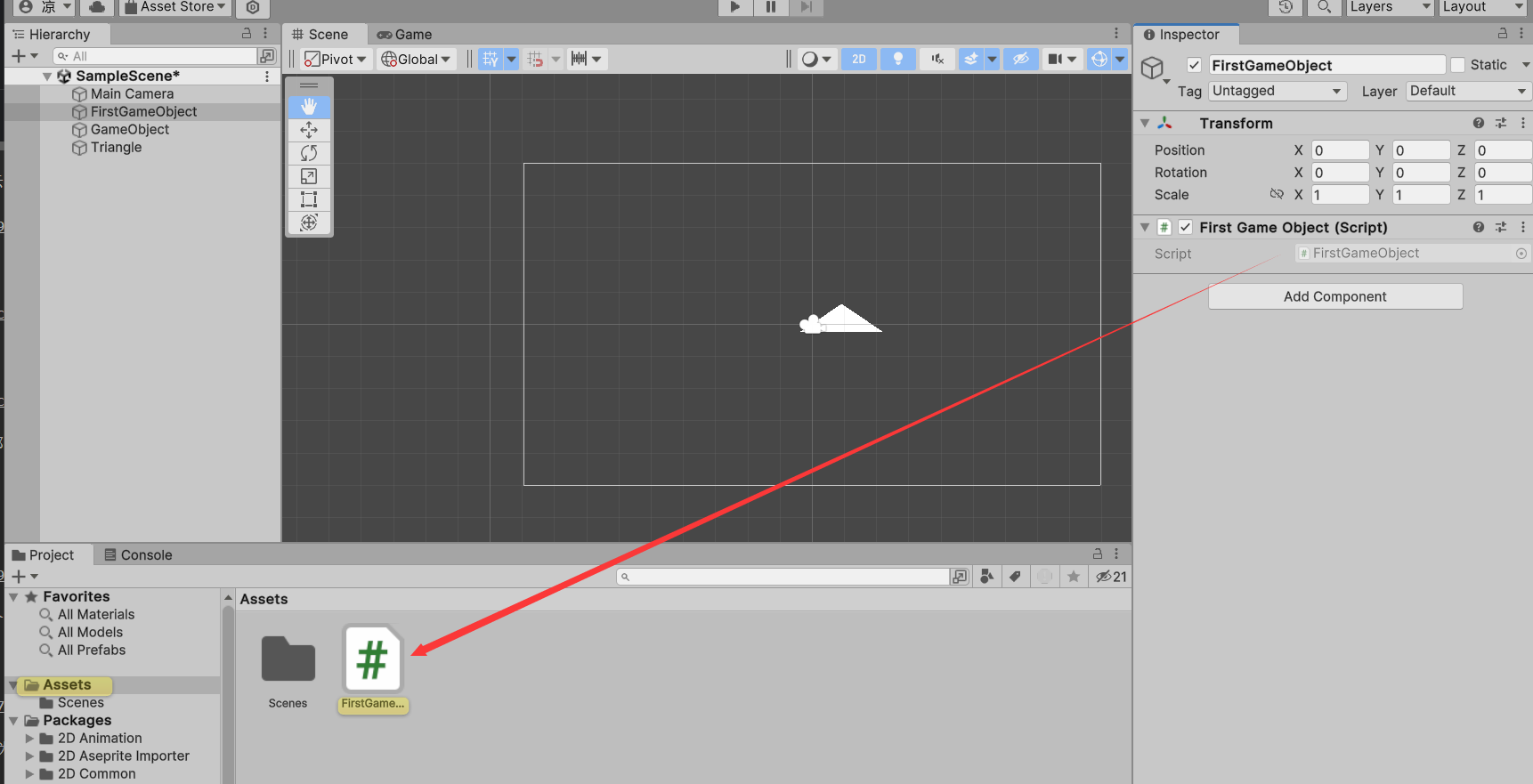Select the Move tool in the Scene overlay
The image size is (1533, 784).
(x=309, y=130)
